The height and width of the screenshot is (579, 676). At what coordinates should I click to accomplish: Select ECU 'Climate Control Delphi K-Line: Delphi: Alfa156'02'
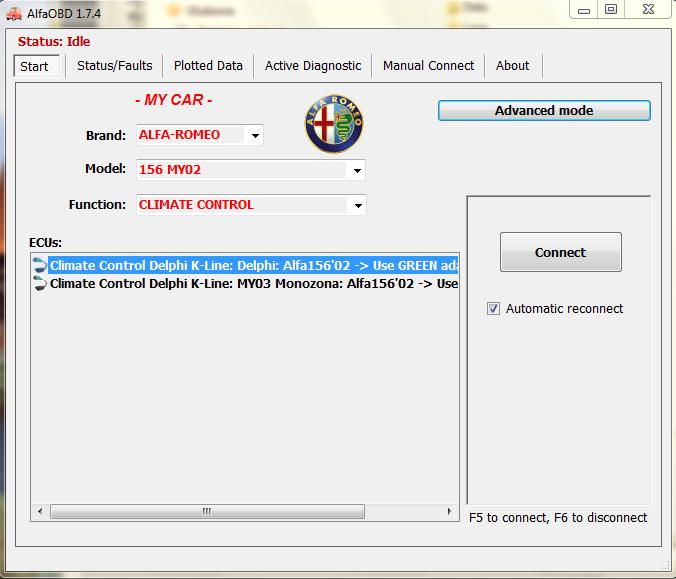tap(254, 265)
